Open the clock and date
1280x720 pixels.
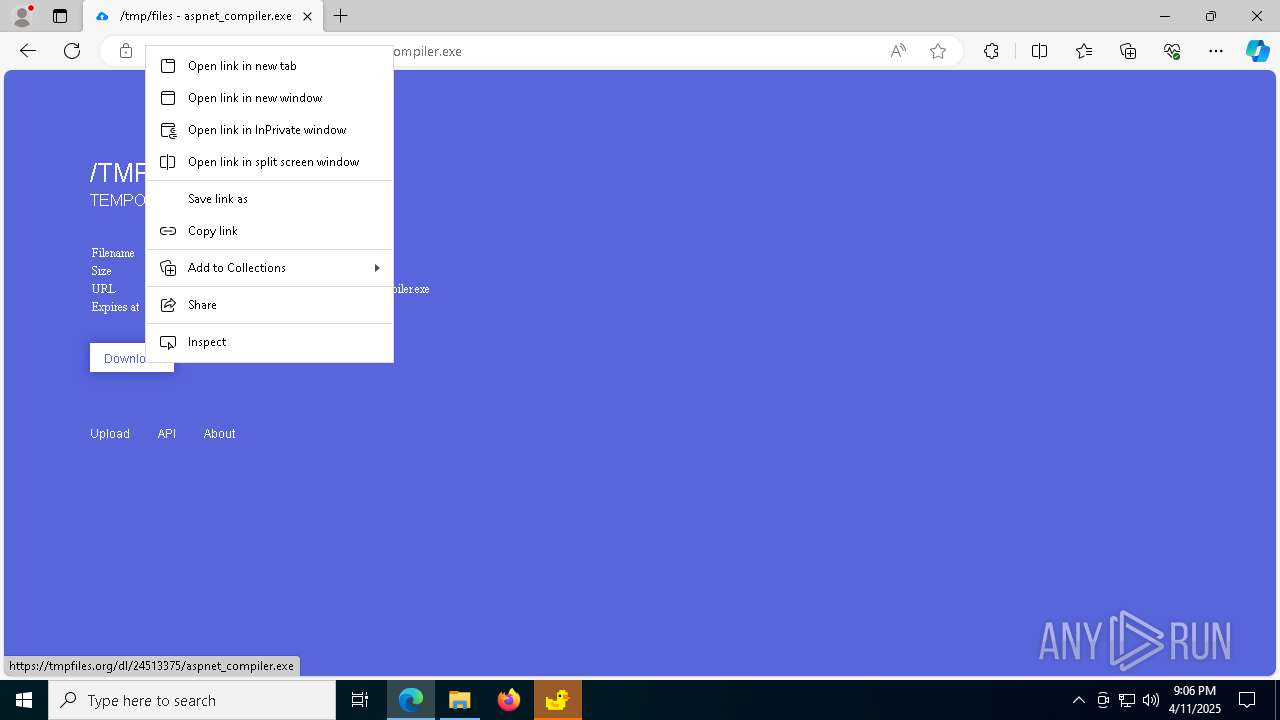pyautogui.click(x=1195, y=700)
